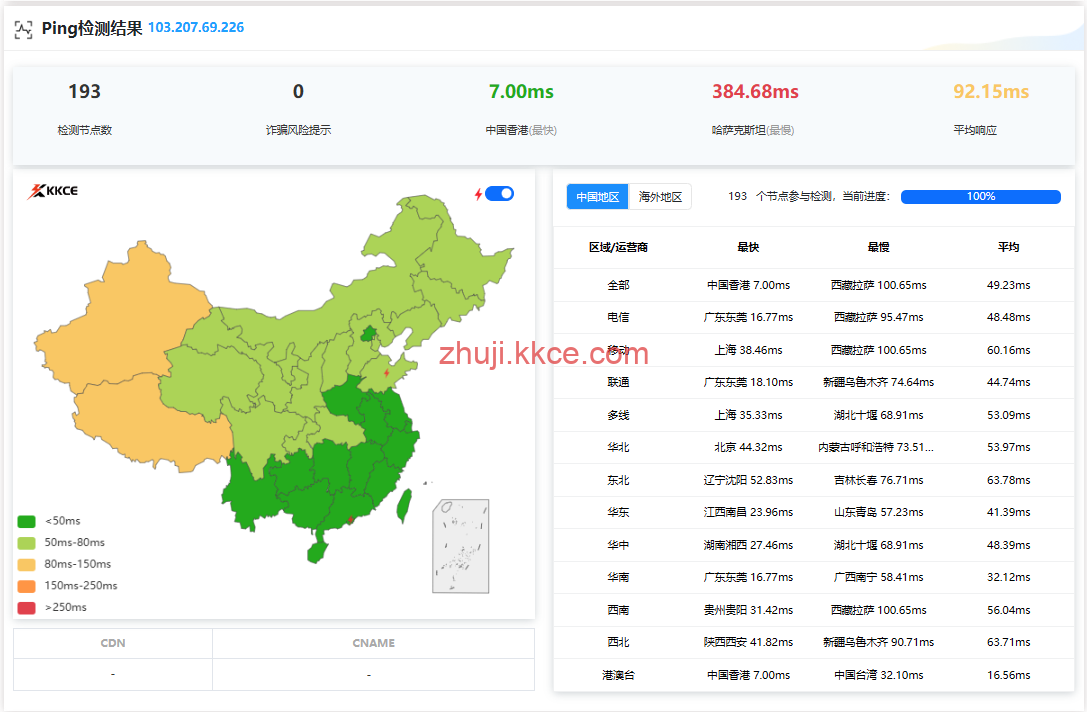The image size is (1087, 712).
Task: Click the 100% progress bar
Action: [980, 197]
